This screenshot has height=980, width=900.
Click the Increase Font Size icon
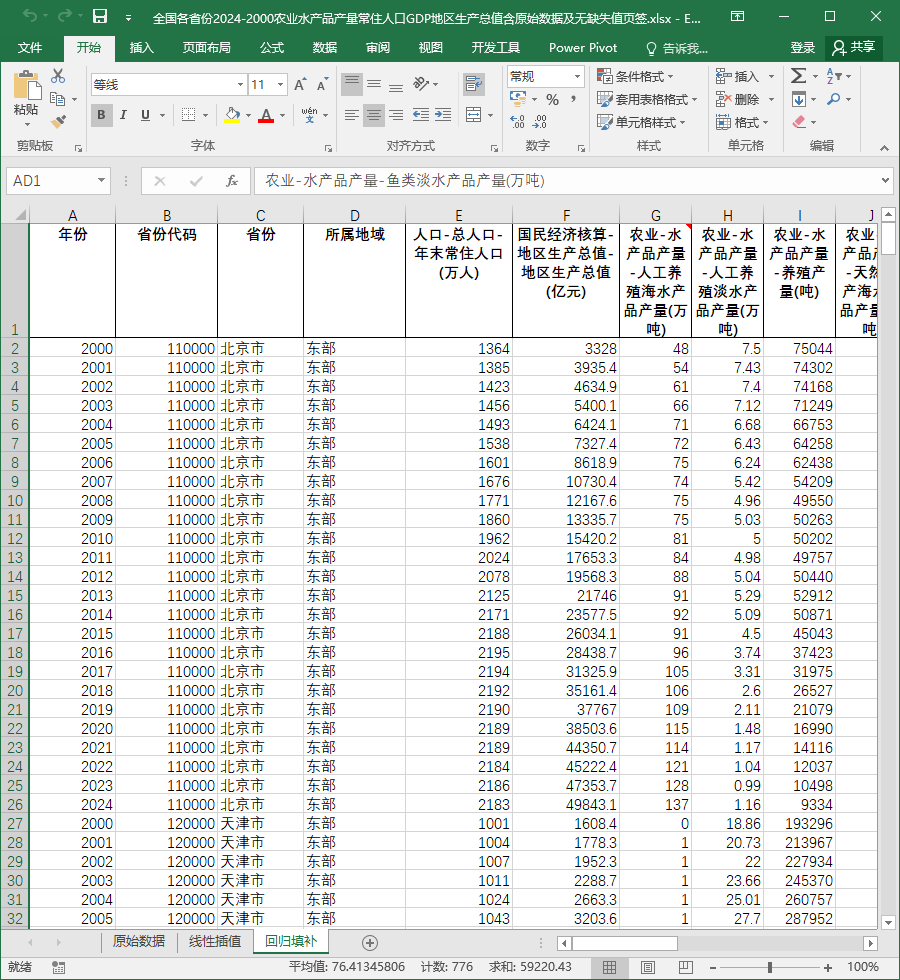tap(300, 85)
